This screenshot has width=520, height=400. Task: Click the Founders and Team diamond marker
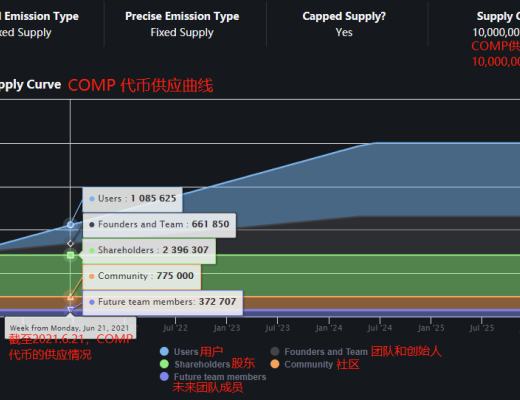[x=70, y=243]
